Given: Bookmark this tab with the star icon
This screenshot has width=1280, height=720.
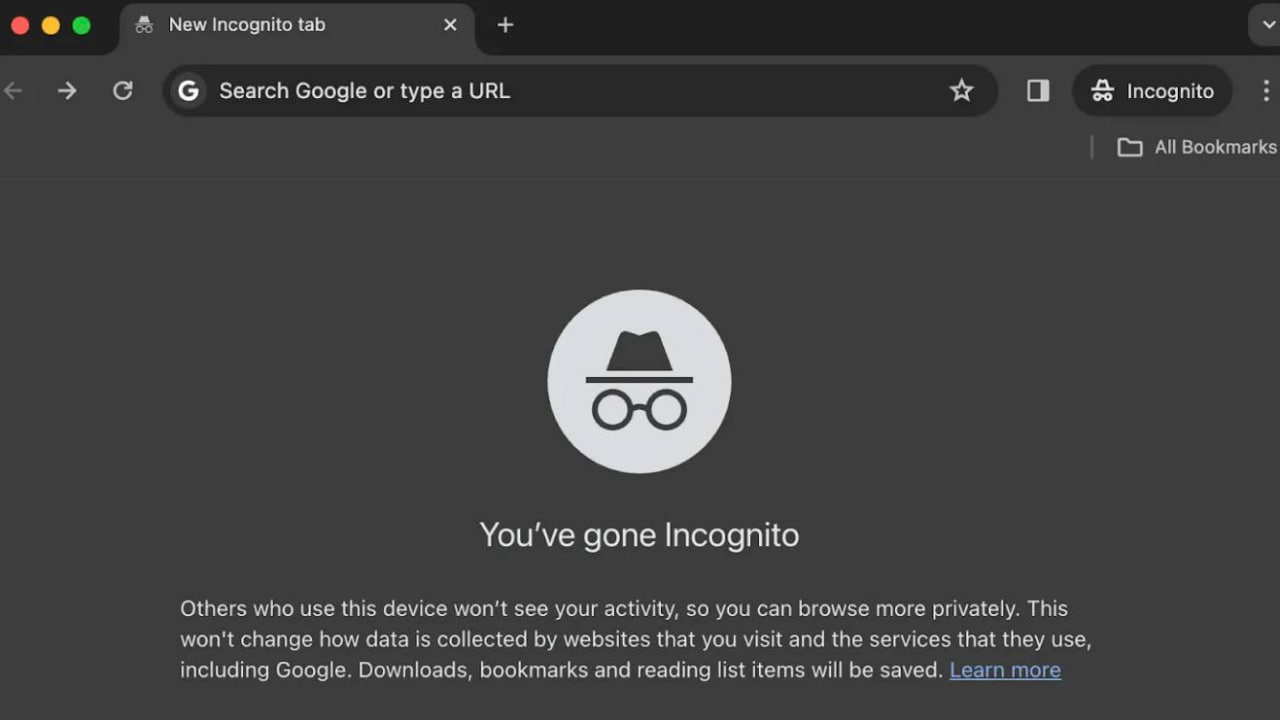Looking at the screenshot, I should tap(961, 91).
